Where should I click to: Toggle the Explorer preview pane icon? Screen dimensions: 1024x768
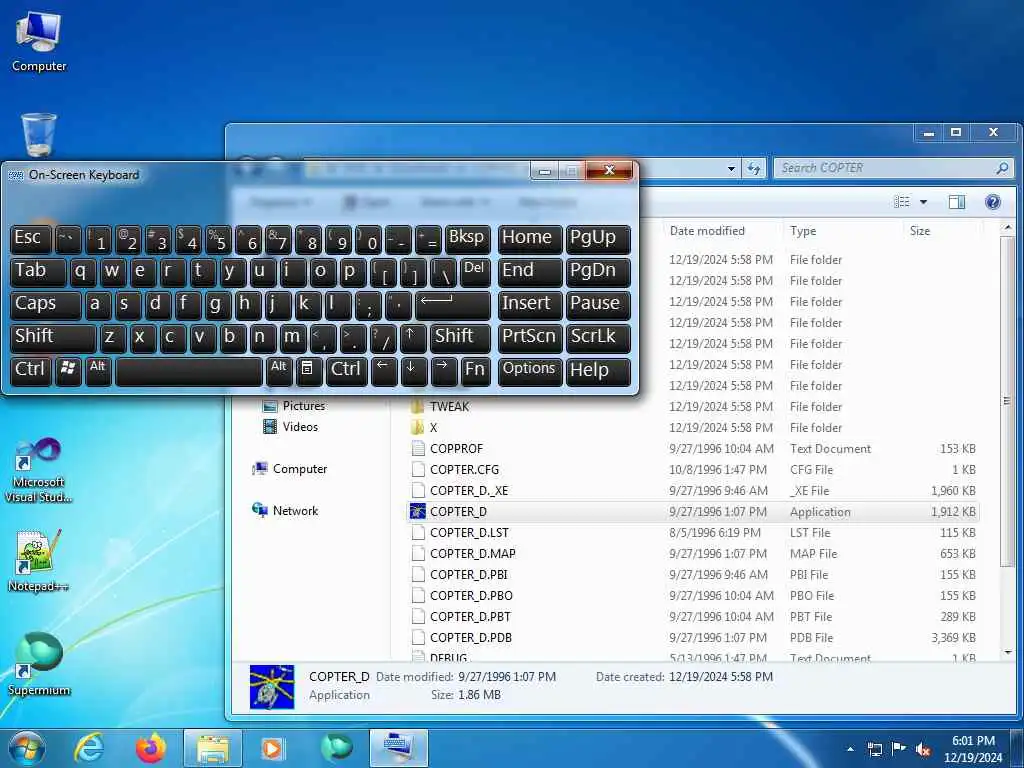(x=957, y=202)
